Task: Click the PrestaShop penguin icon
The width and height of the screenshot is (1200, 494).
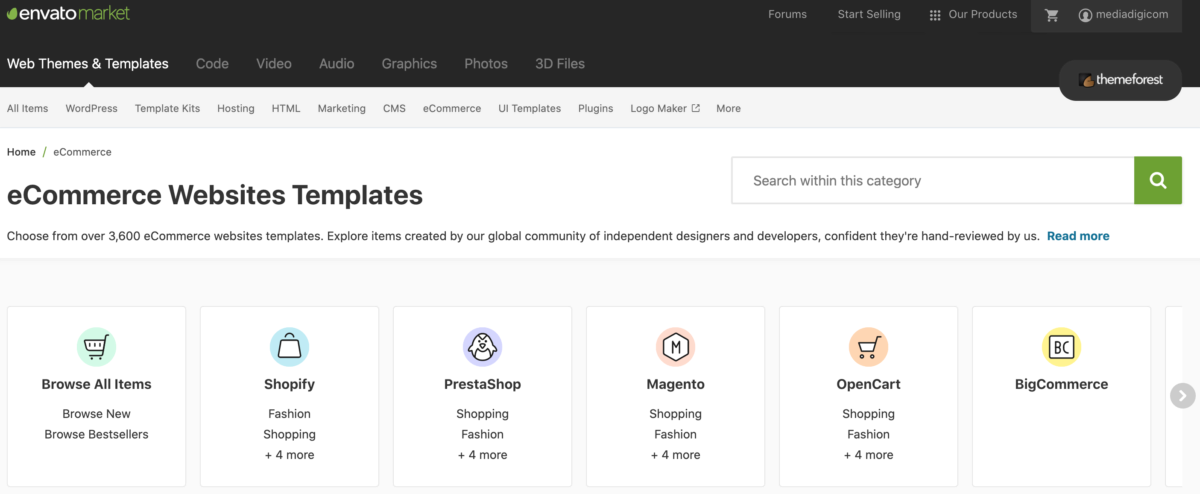Action: coord(482,347)
